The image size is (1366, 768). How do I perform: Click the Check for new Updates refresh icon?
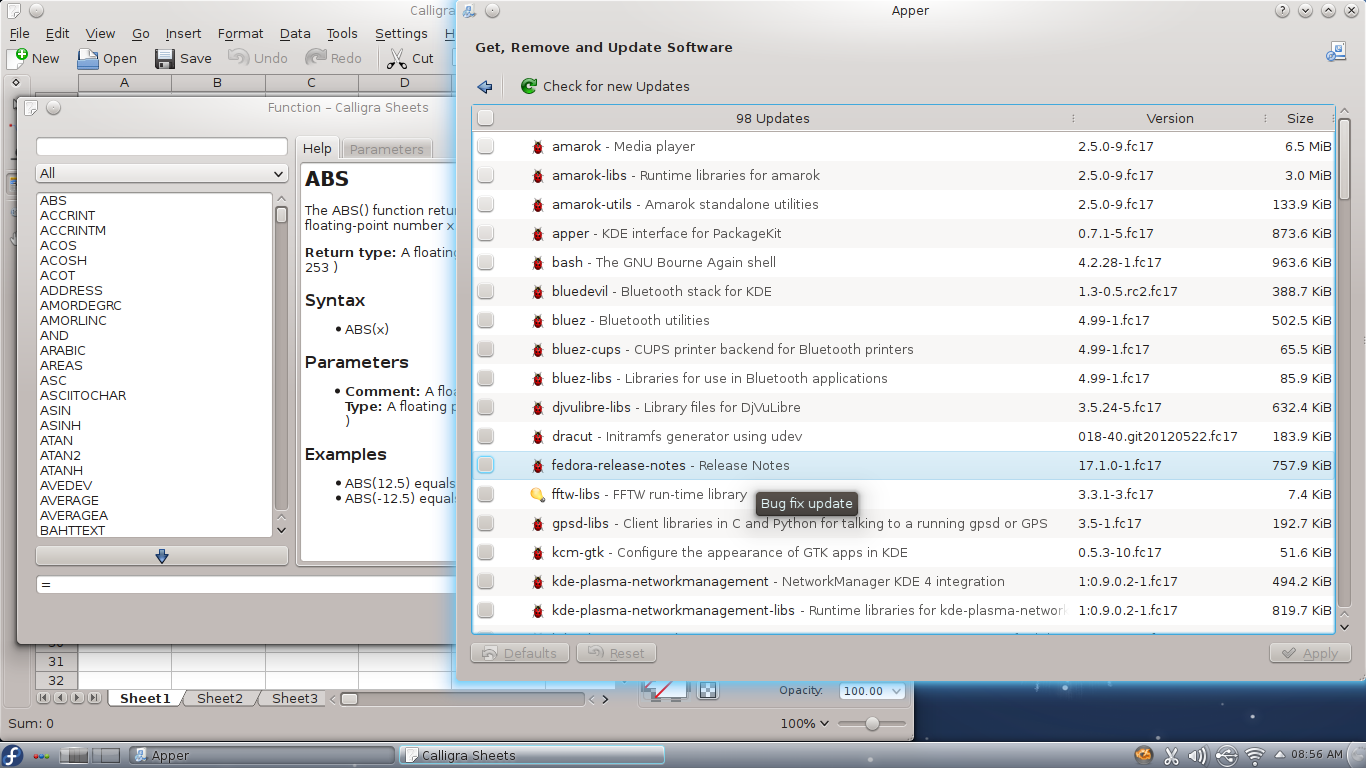click(x=529, y=87)
